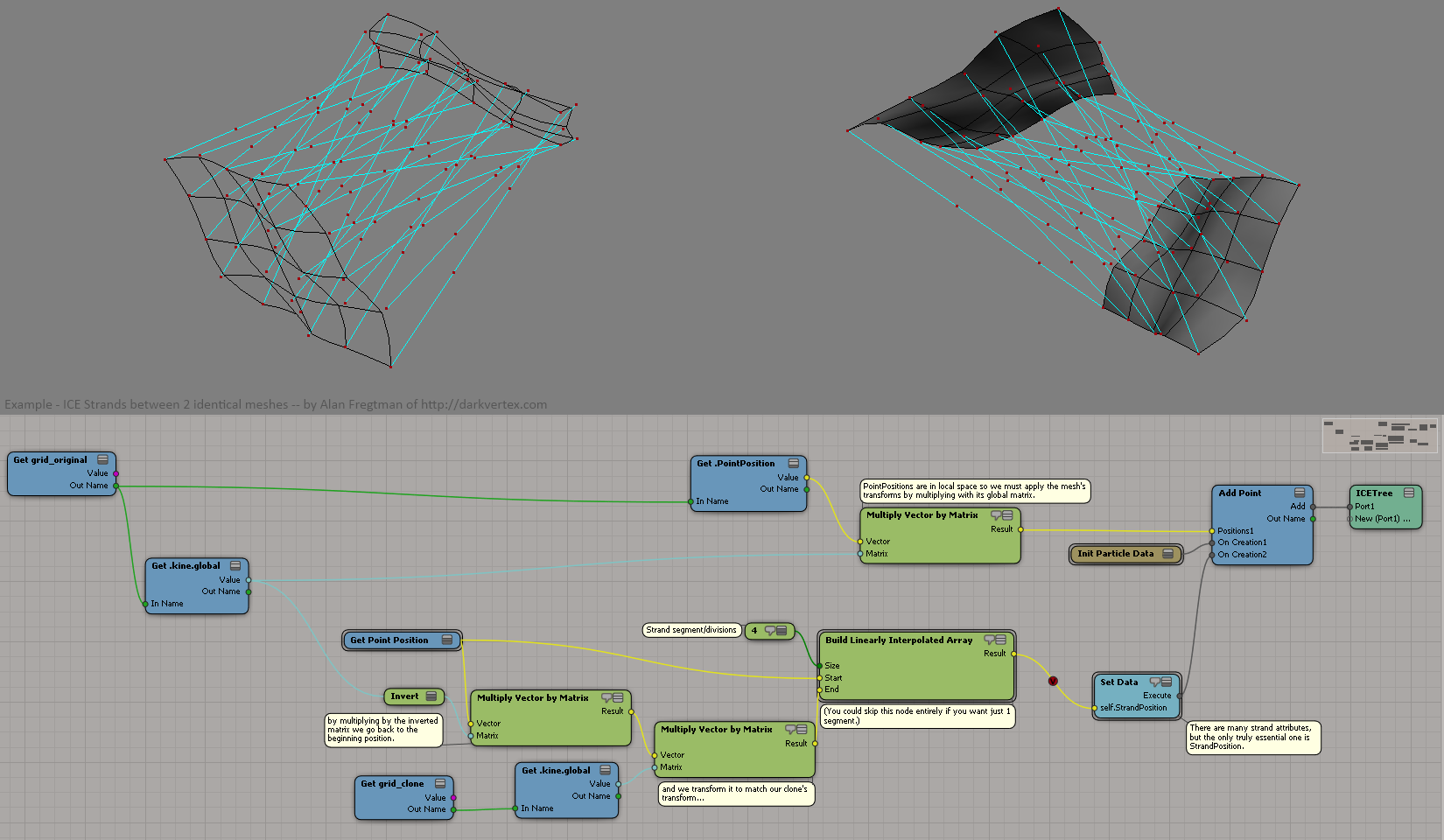1444x840 pixels.
Task: Click the header icon on Get .PointPosition node
Action: coord(793,463)
